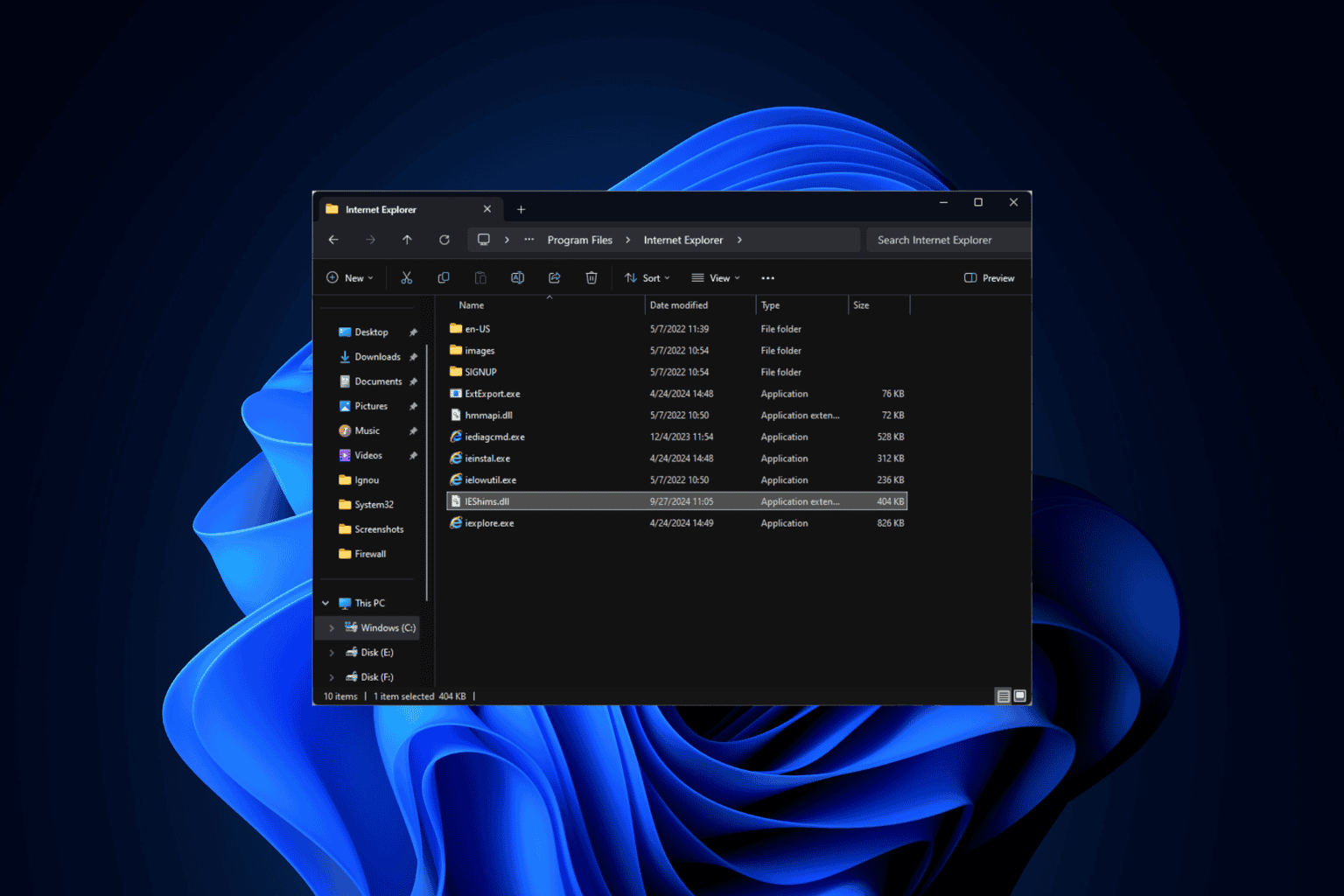Close the Internet Explorer tab
1344x896 pixels.
coord(487,209)
